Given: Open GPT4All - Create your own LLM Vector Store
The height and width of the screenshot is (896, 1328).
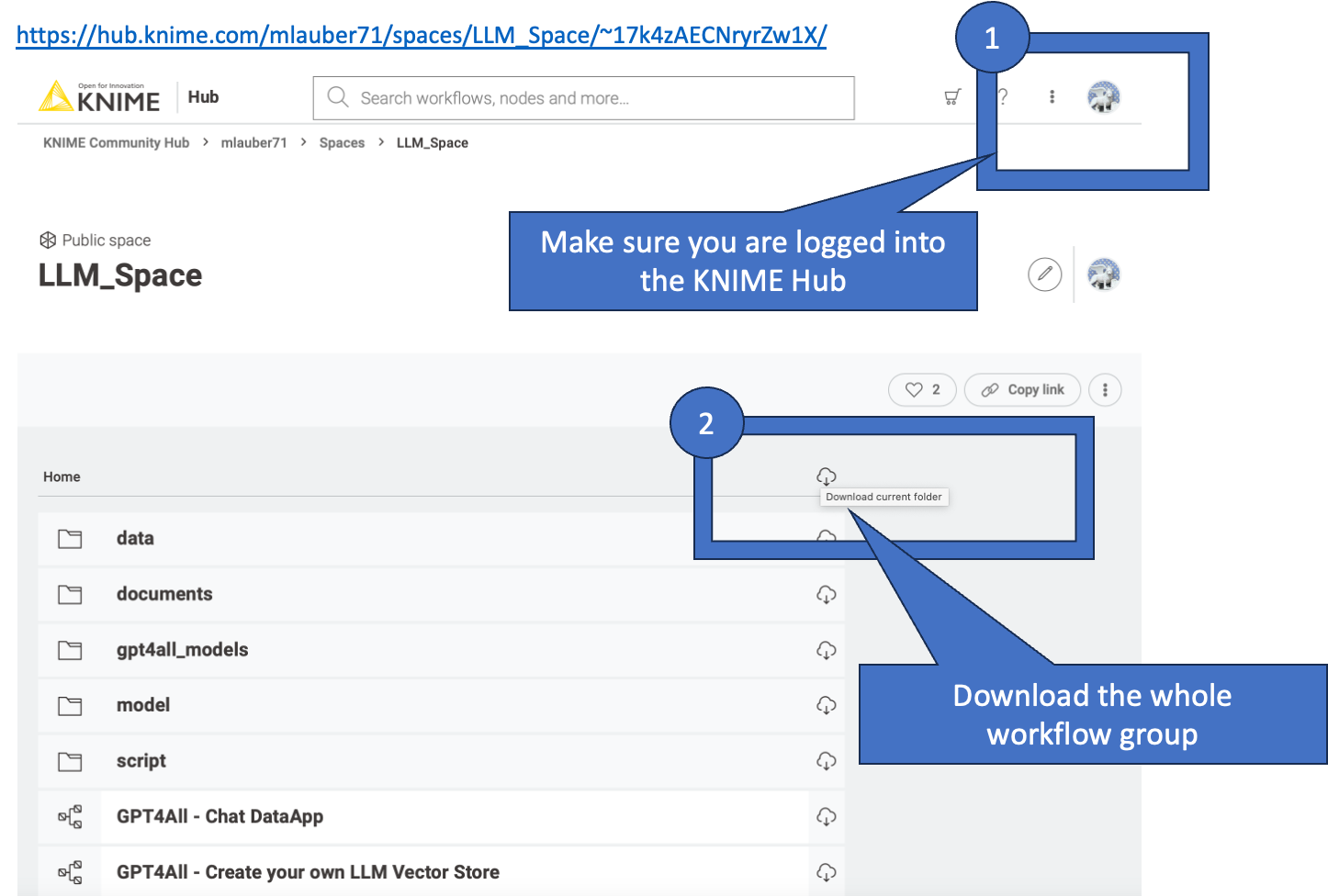Looking at the screenshot, I should click(308, 872).
